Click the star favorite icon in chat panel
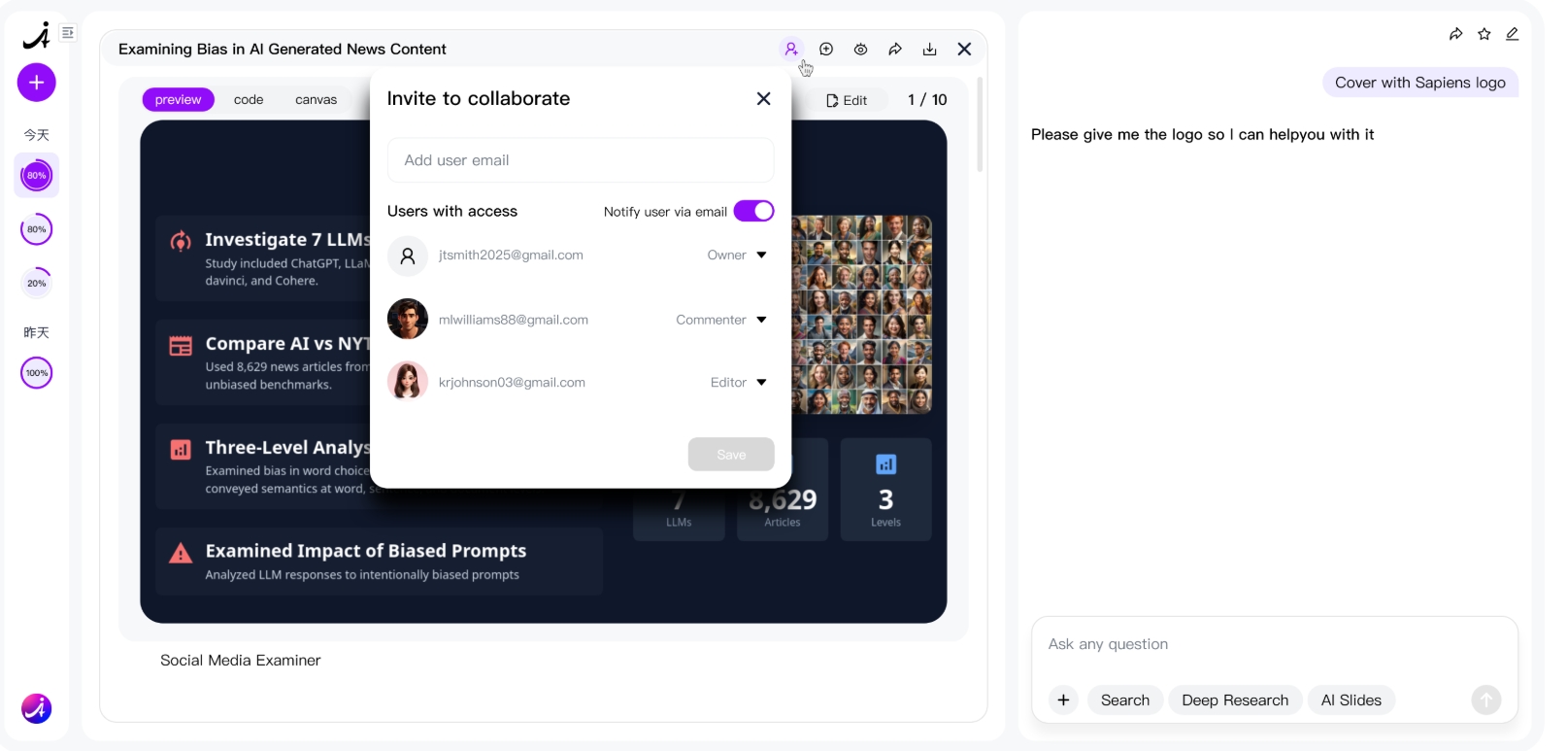This screenshot has width=1568, height=751. click(1484, 34)
